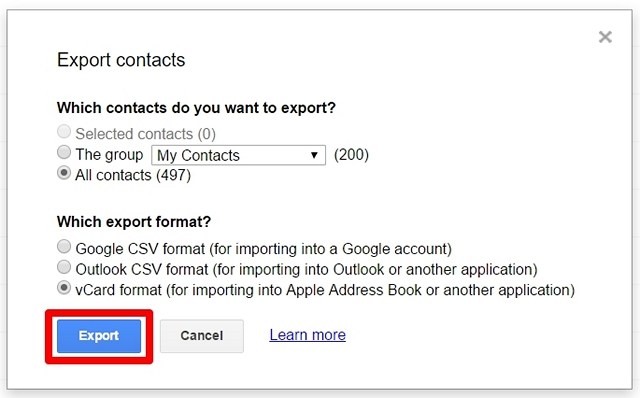Click the 'Selected contacts (0)' label text
Screen dimensions: 640x398
pos(145,134)
